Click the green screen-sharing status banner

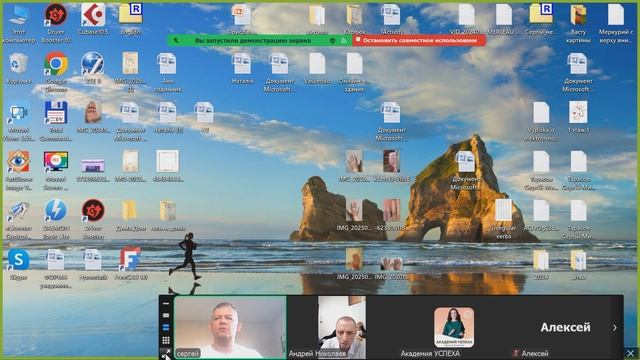pos(260,40)
